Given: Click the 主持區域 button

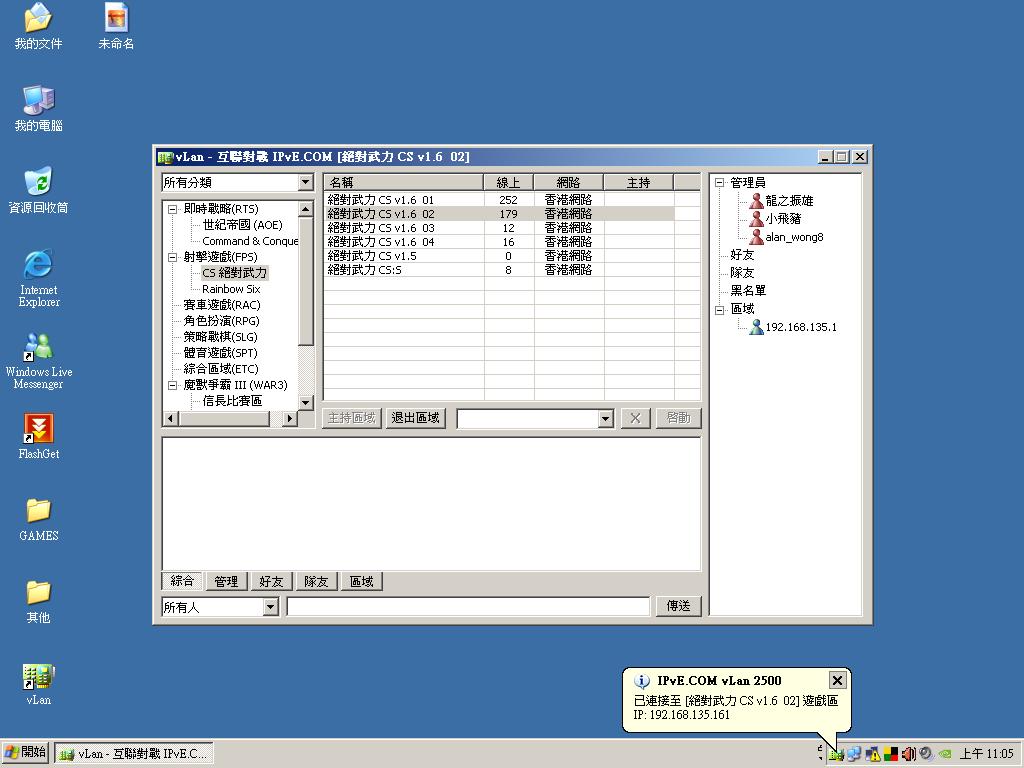Looking at the screenshot, I should pos(351,418).
